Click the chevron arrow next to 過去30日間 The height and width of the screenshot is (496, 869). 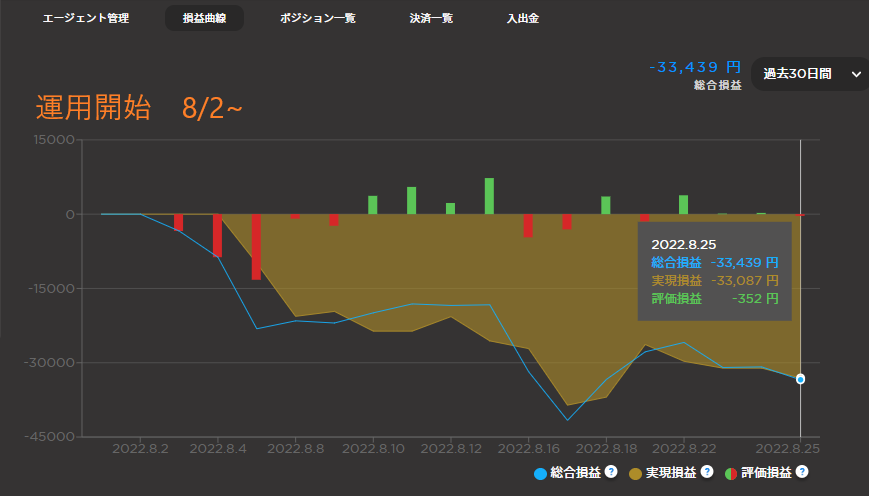(856, 74)
